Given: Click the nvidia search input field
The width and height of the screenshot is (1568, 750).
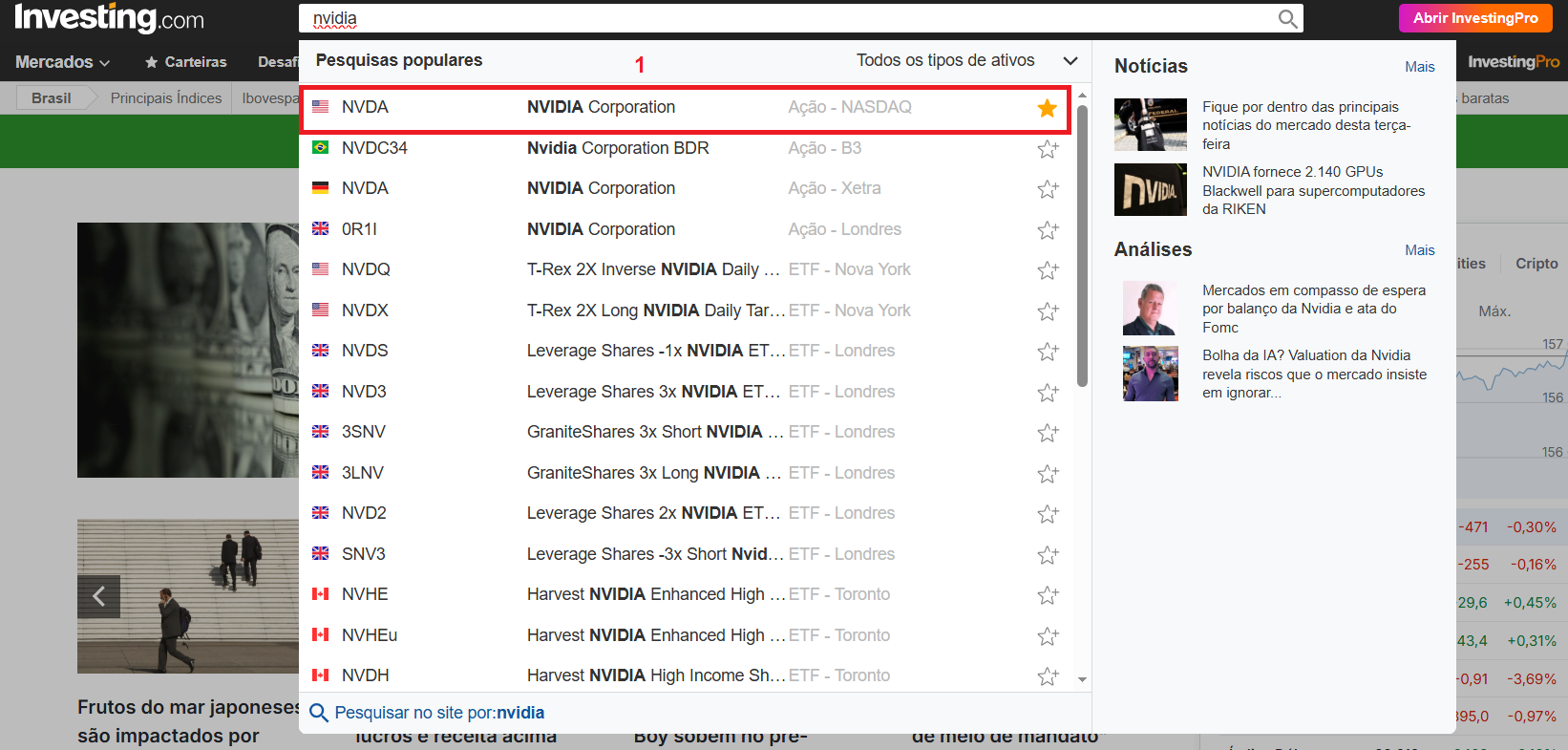Looking at the screenshot, I should tap(793, 19).
